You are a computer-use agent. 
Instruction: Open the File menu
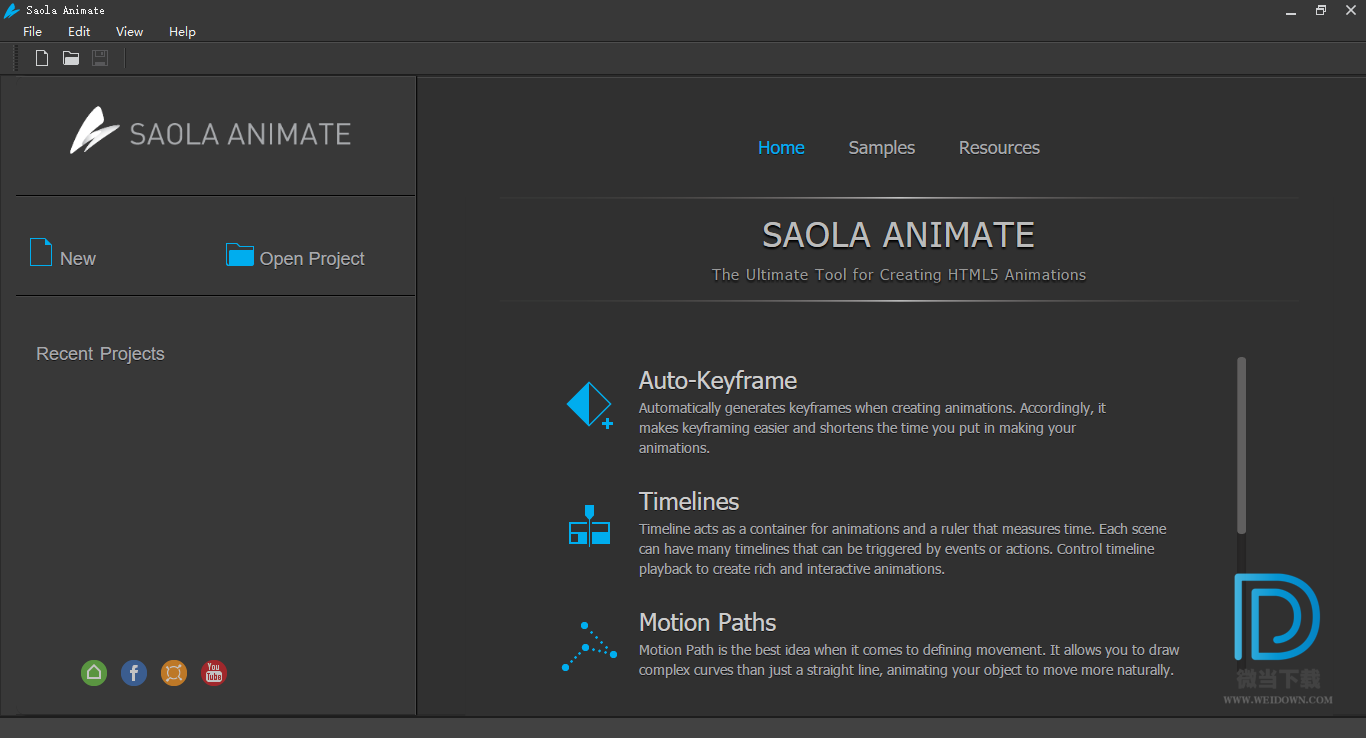[x=33, y=32]
